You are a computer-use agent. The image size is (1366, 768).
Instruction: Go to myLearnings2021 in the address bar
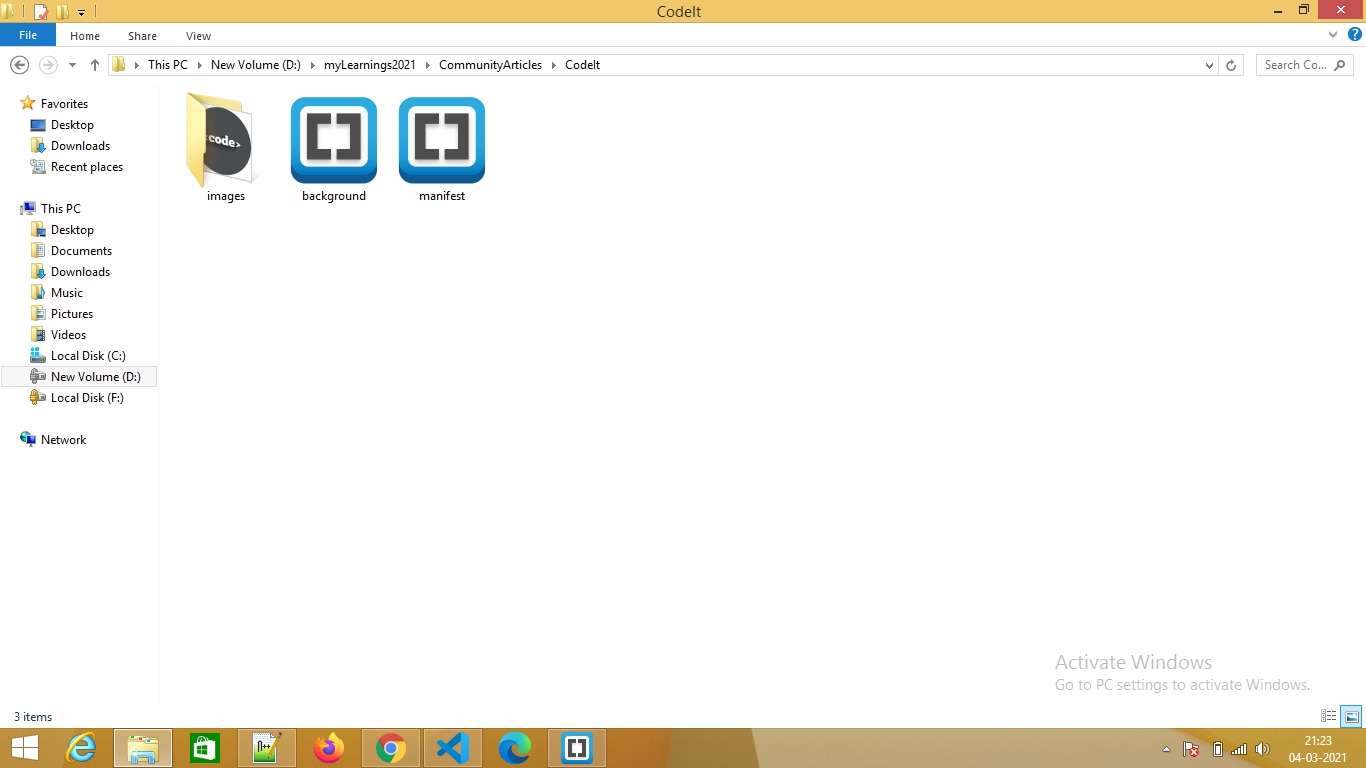[x=370, y=65]
